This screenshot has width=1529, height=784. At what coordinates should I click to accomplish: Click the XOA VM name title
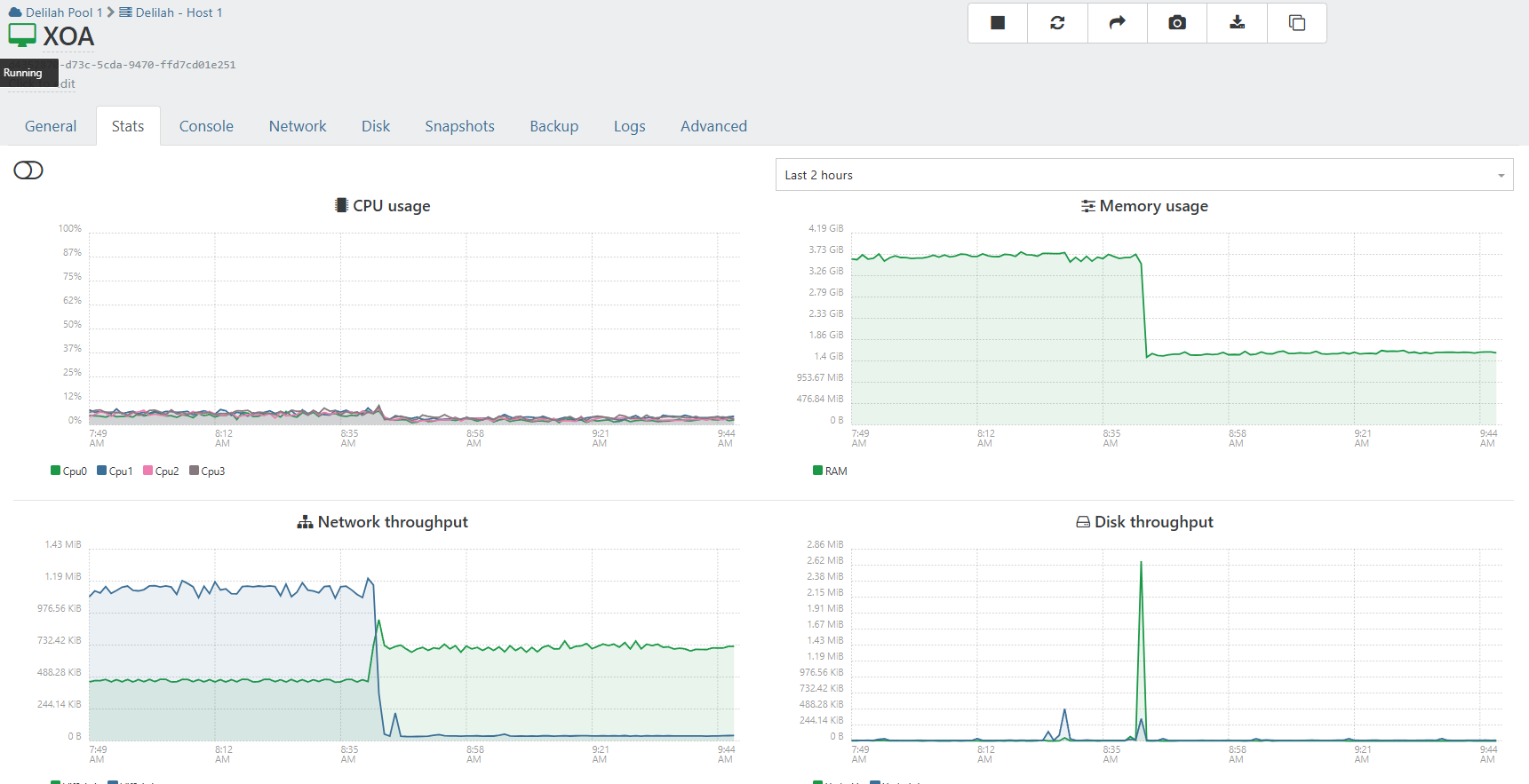point(68,36)
